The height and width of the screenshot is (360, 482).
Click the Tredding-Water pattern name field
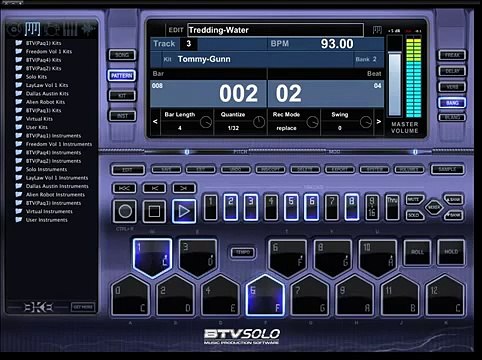point(275,30)
